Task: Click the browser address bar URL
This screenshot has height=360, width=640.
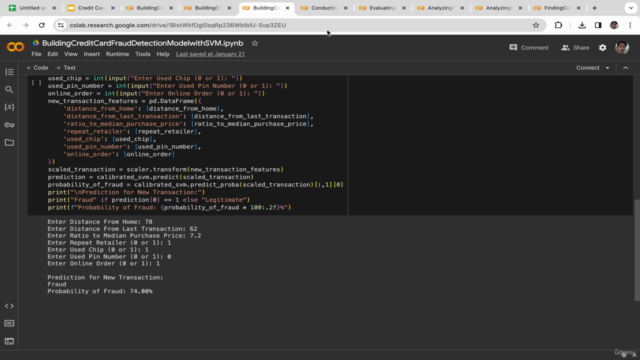Action: pos(178,25)
